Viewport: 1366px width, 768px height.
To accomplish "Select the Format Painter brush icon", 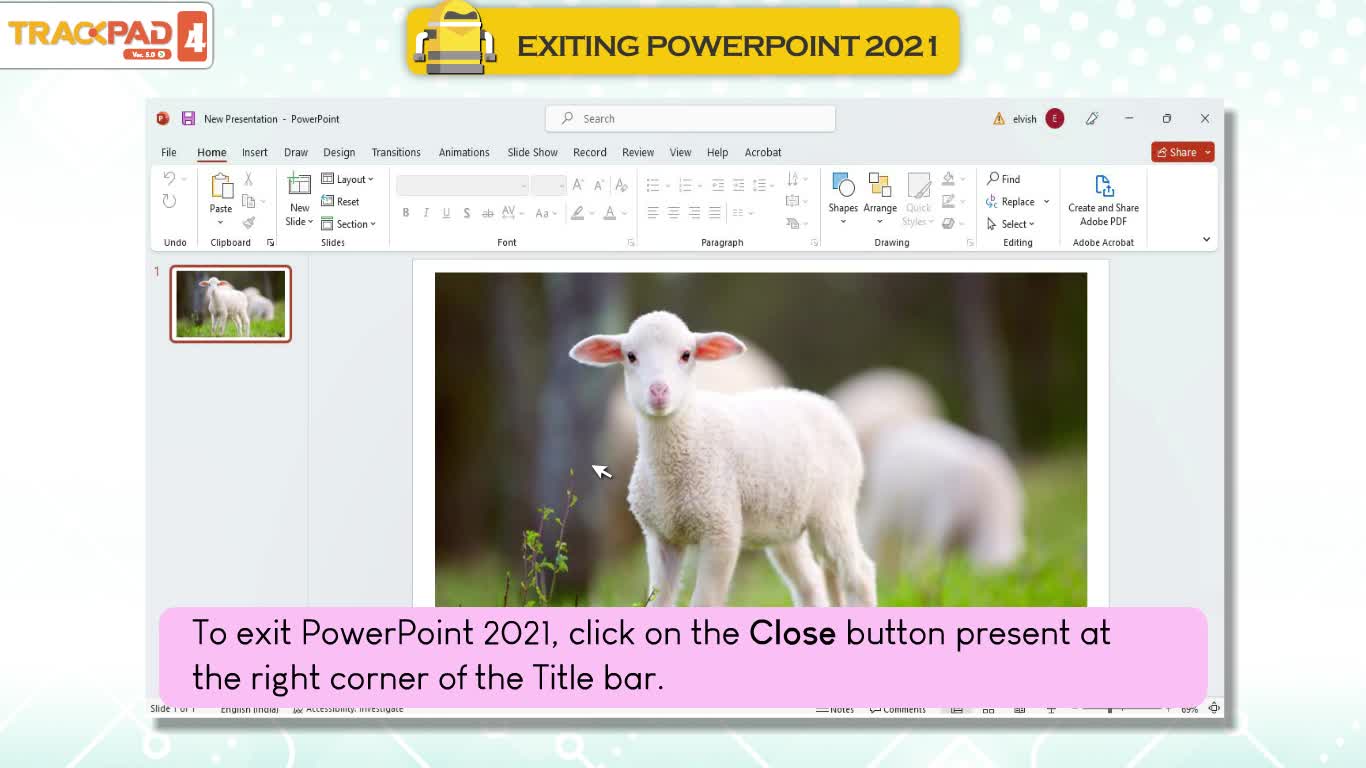I will [x=248, y=223].
